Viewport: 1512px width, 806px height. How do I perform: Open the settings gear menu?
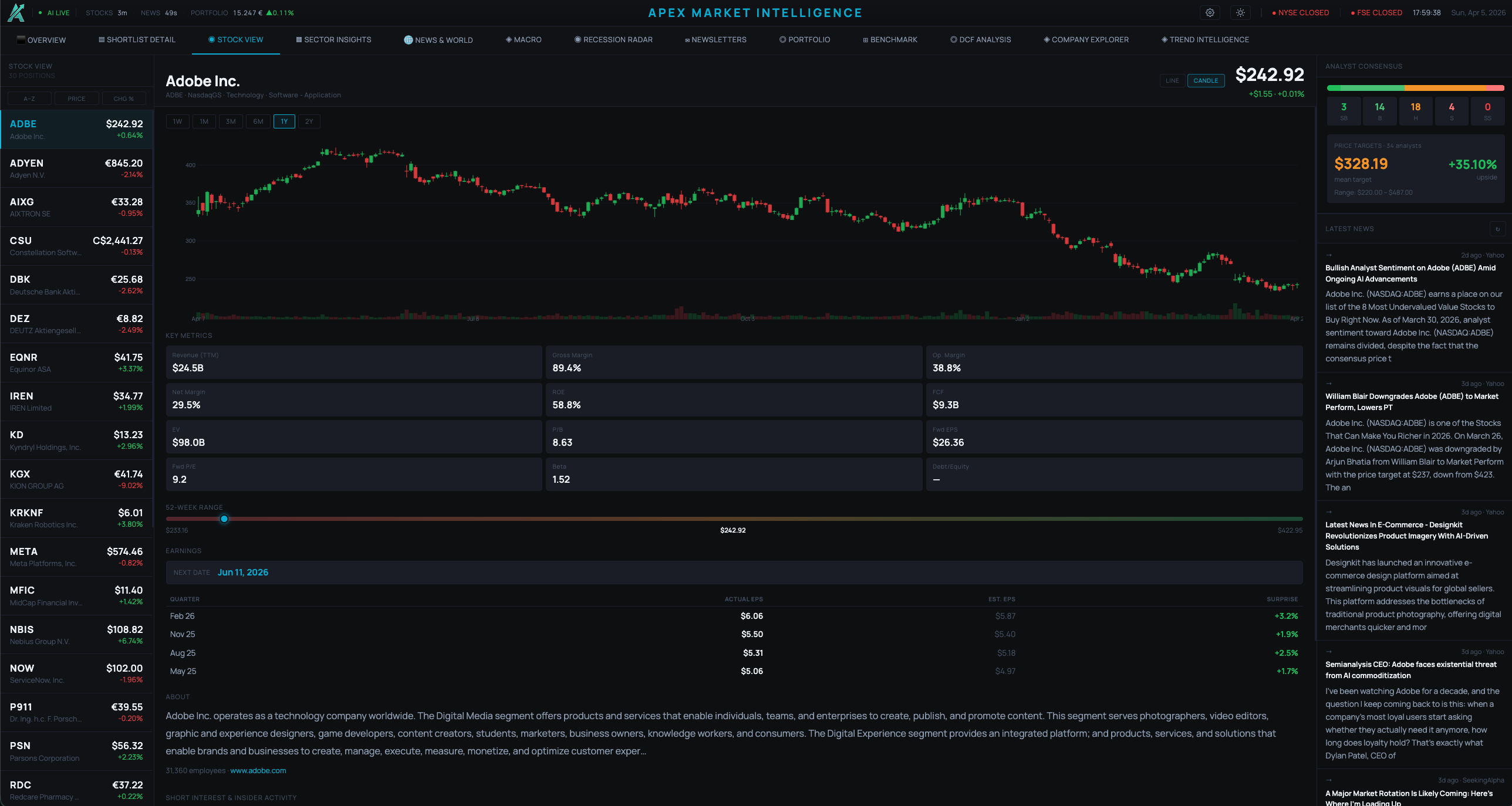(1210, 12)
